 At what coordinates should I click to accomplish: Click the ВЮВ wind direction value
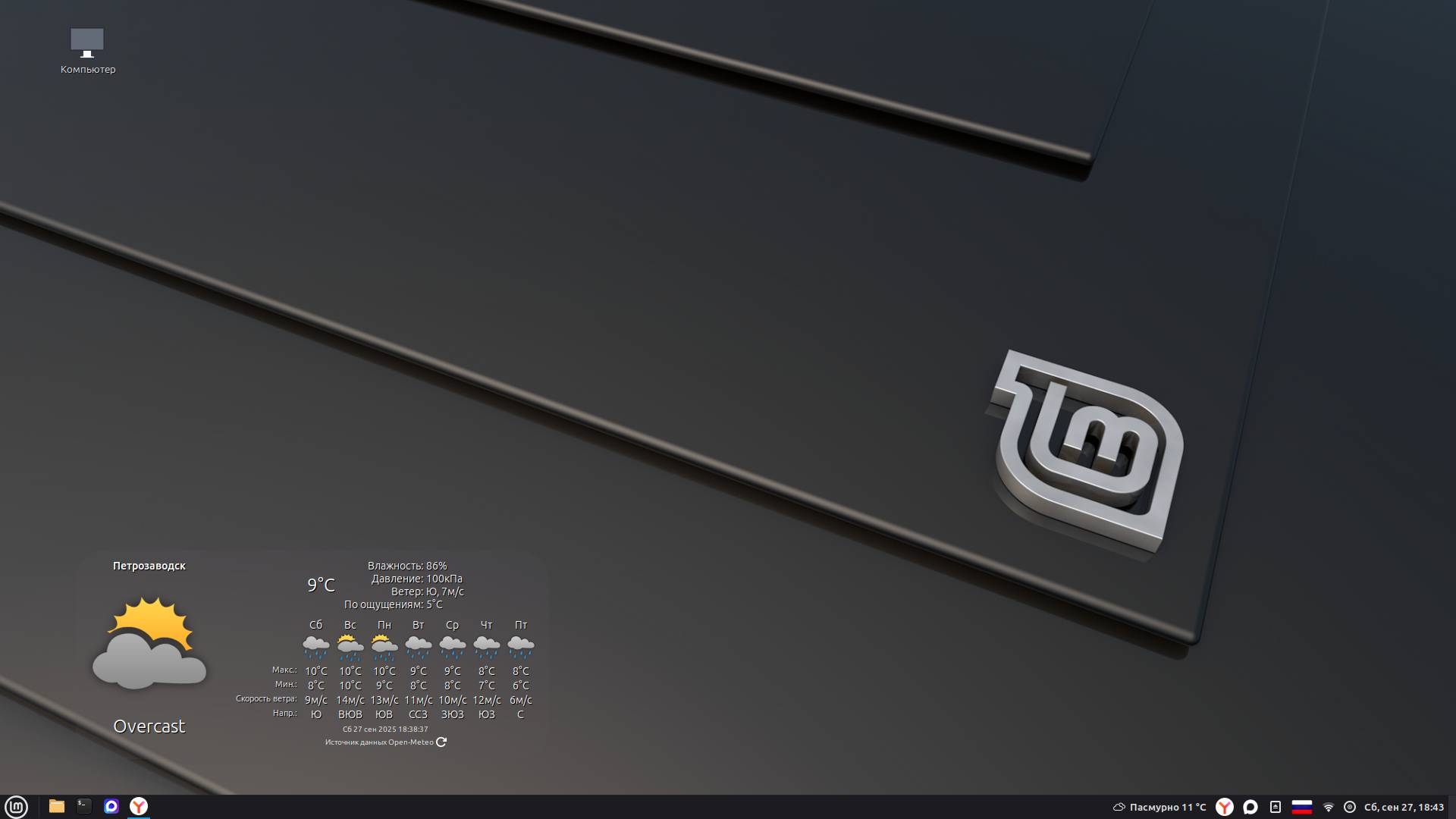[x=350, y=714]
